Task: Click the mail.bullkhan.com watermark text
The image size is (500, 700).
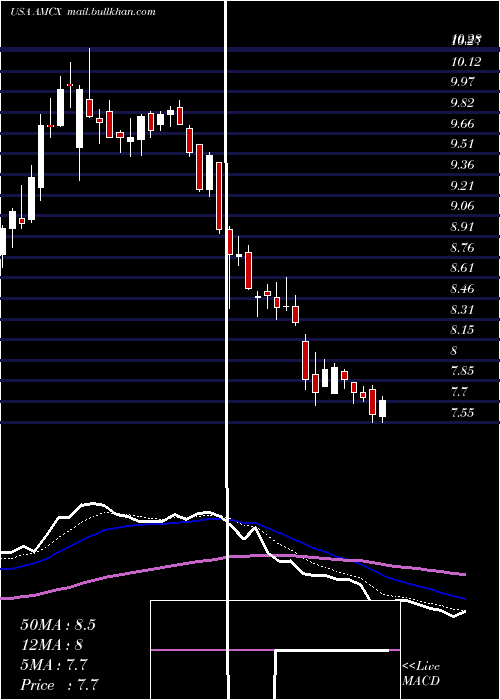Action: [111, 12]
